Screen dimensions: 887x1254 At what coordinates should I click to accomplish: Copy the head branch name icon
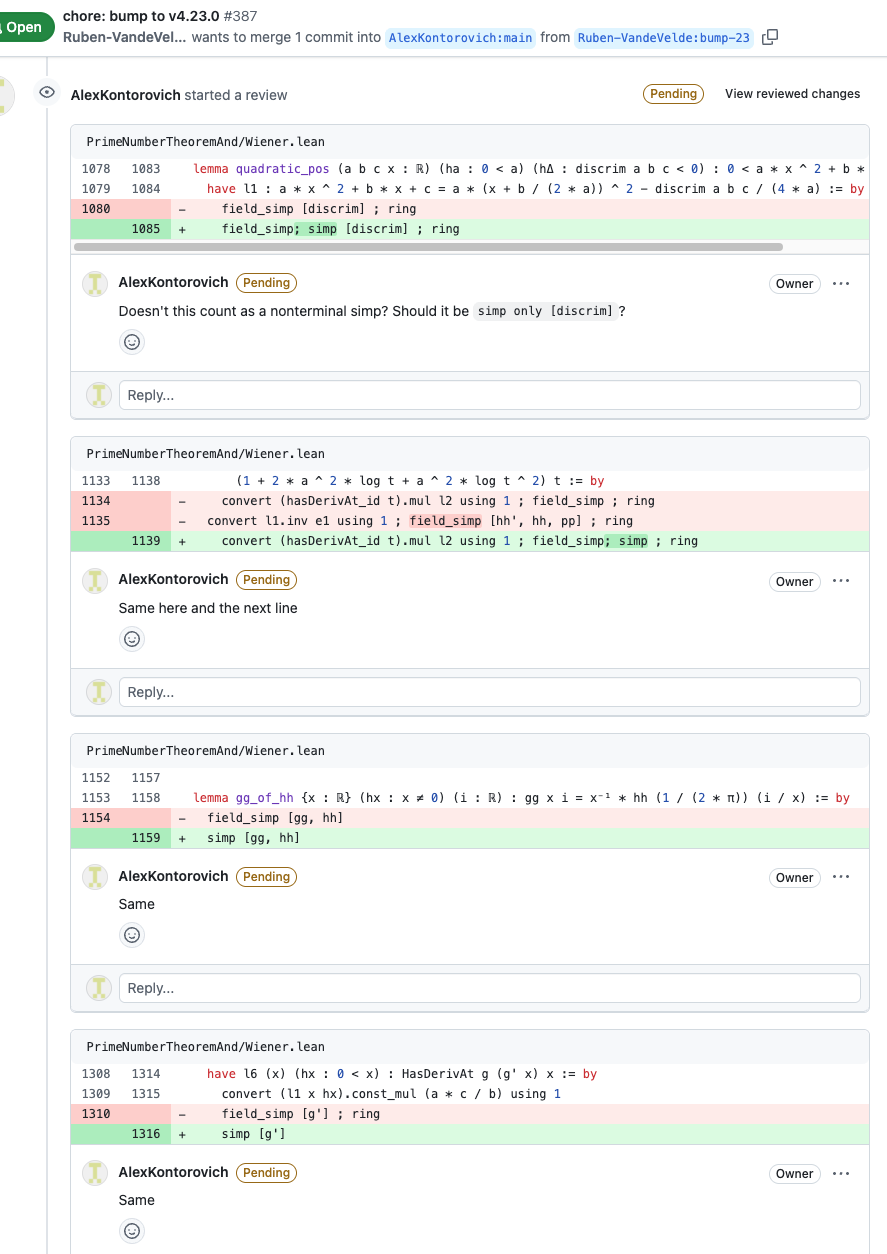click(x=769, y=37)
